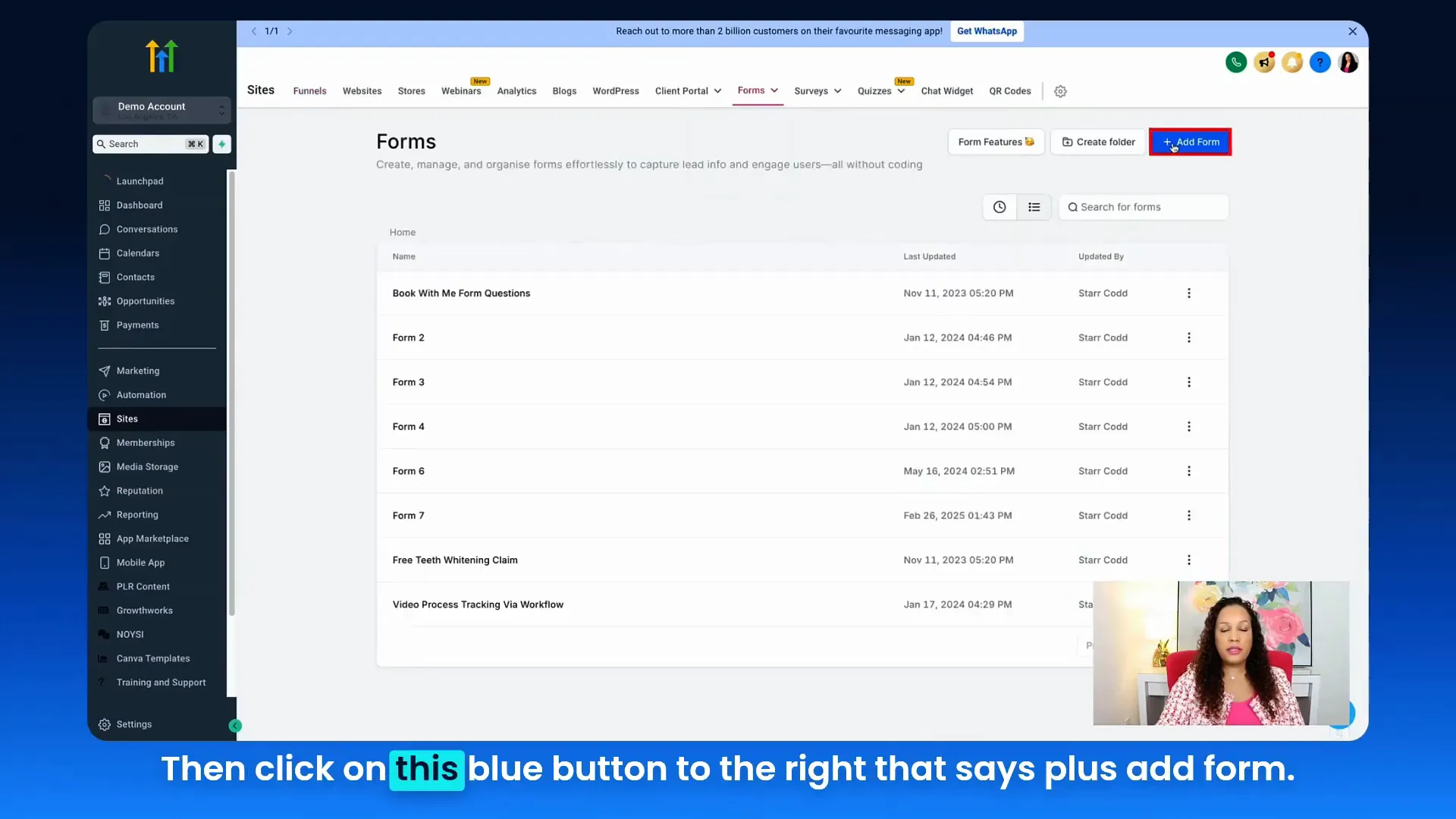Switch to the Analytics tab
The image size is (1456, 819).
pos(516,91)
